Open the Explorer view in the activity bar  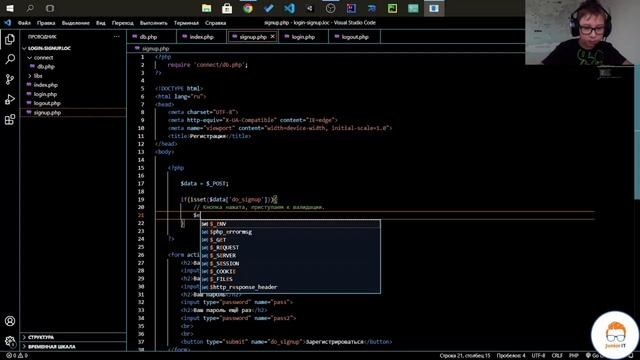point(10,39)
